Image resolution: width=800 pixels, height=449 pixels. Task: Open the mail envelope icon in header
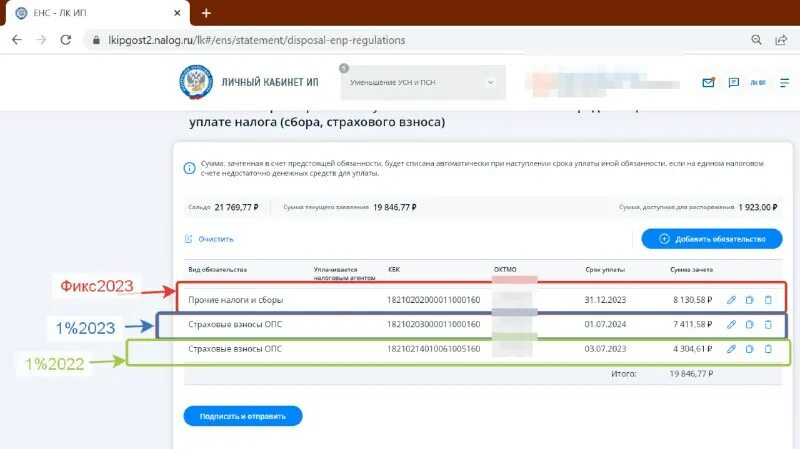tap(708, 82)
